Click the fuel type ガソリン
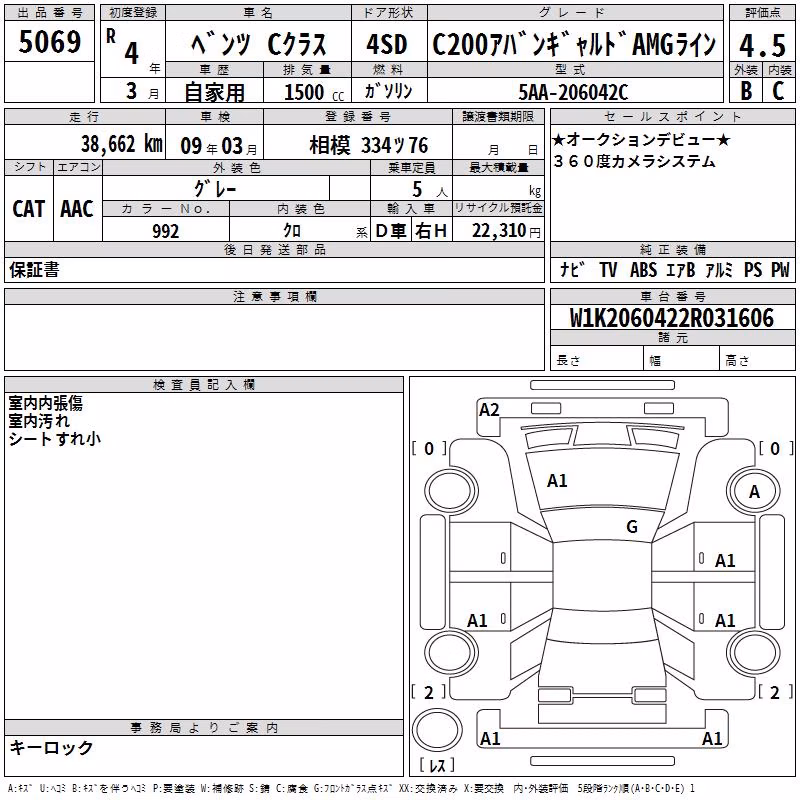The height and width of the screenshot is (800, 800). (388, 91)
